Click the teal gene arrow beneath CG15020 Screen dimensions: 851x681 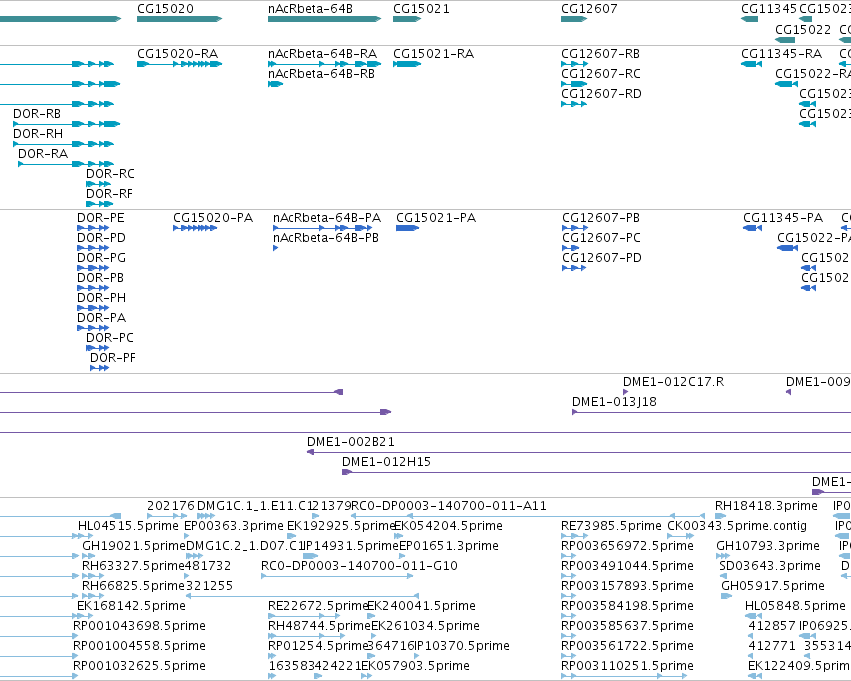click(x=180, y=19)
